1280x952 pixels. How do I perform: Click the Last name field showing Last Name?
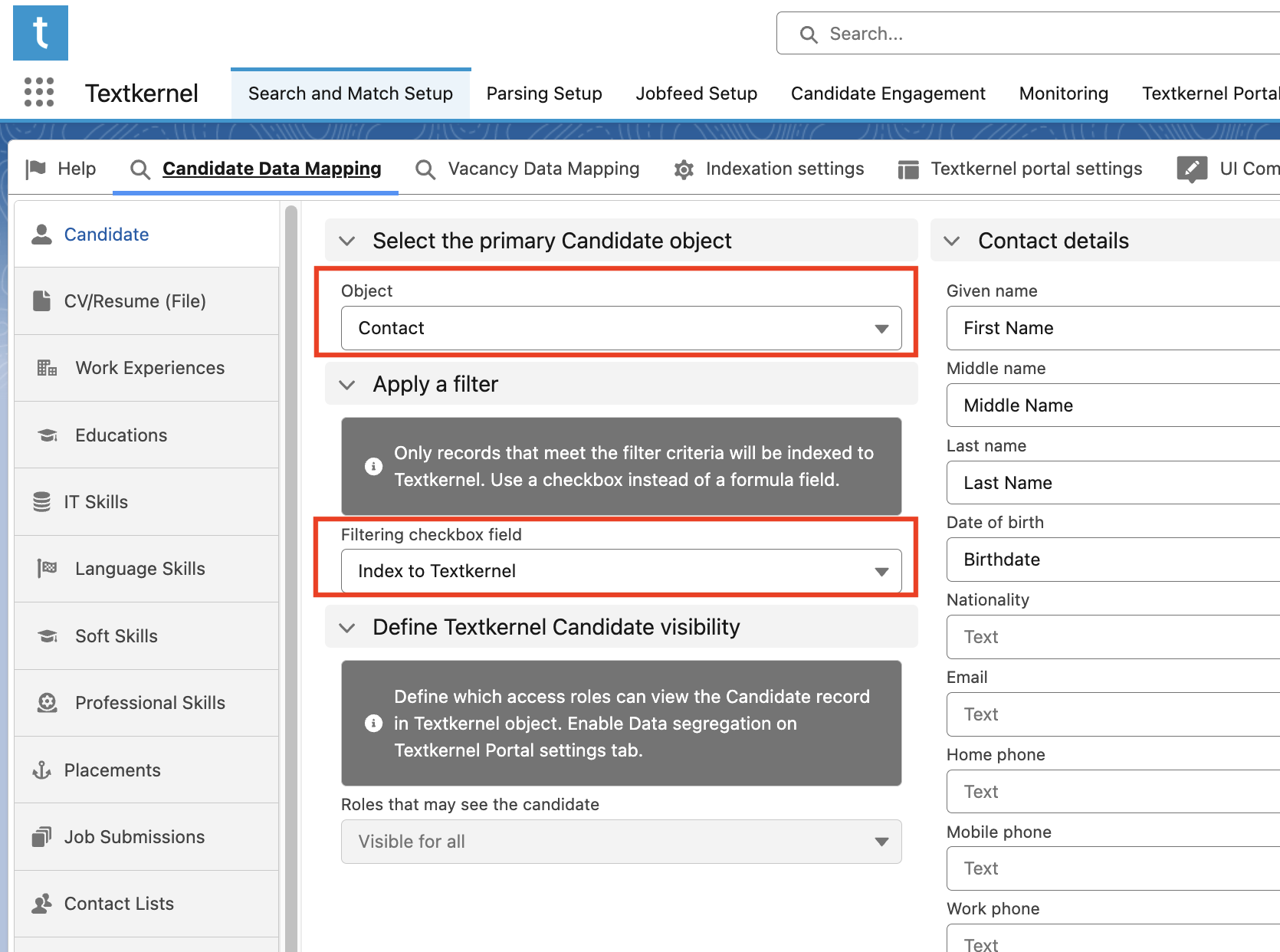click(1113, 483)
